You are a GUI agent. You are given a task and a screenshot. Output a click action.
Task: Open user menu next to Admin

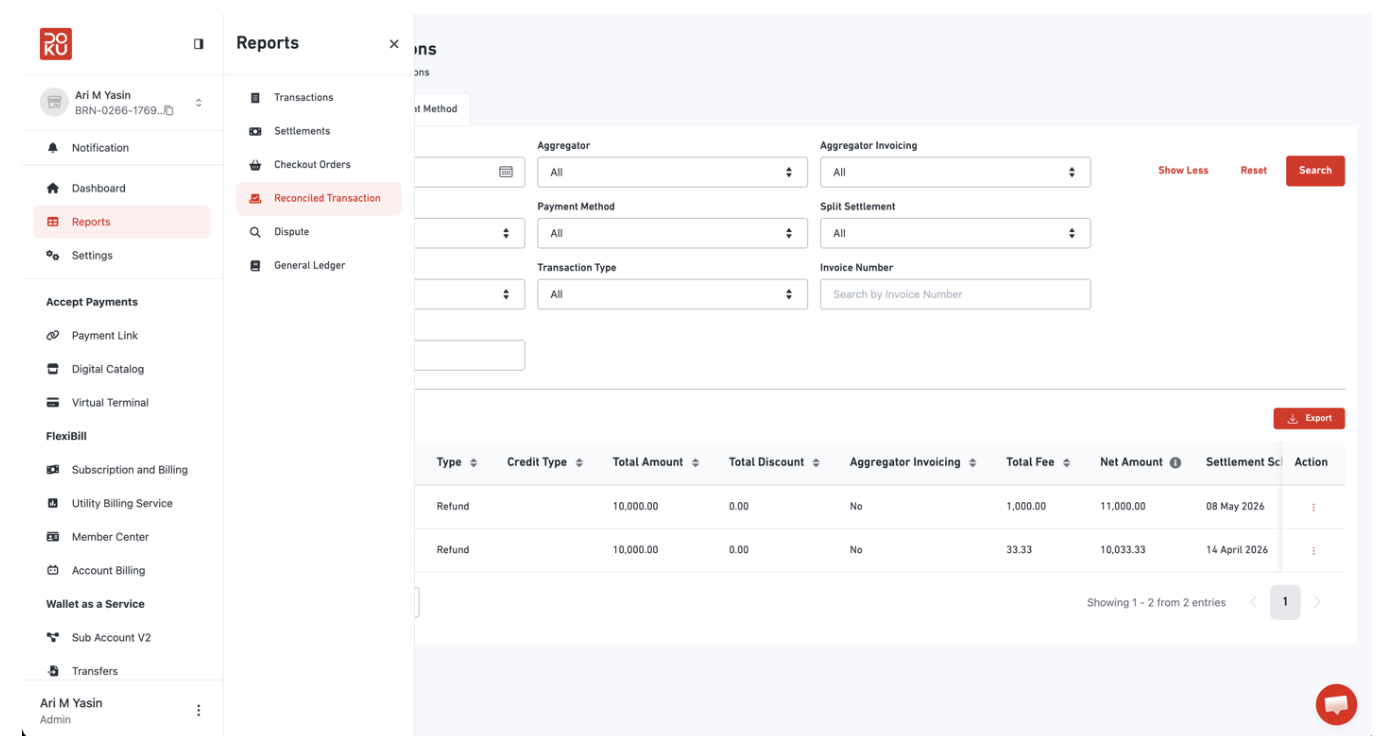click(x=198, y=710)
